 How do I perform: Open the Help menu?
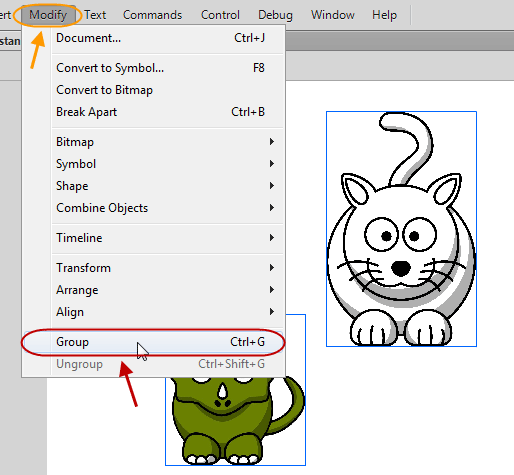click(384, 15)
